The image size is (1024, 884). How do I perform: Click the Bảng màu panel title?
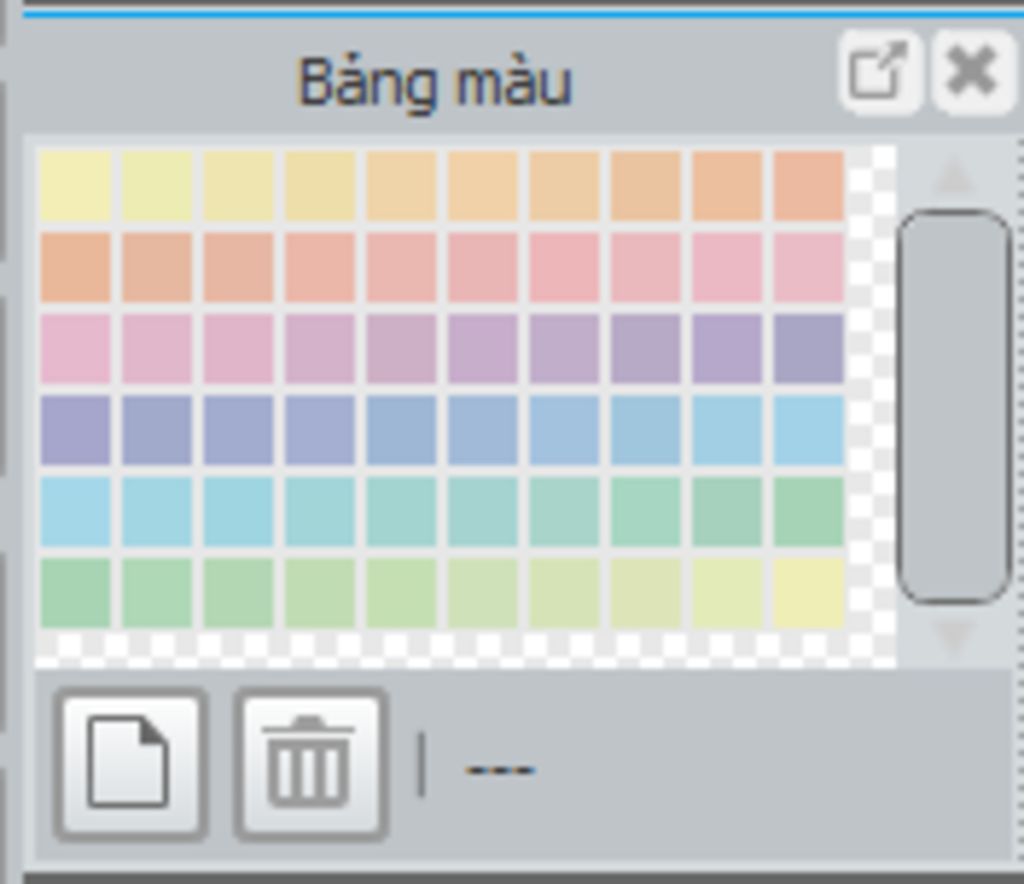coord(435,84)
